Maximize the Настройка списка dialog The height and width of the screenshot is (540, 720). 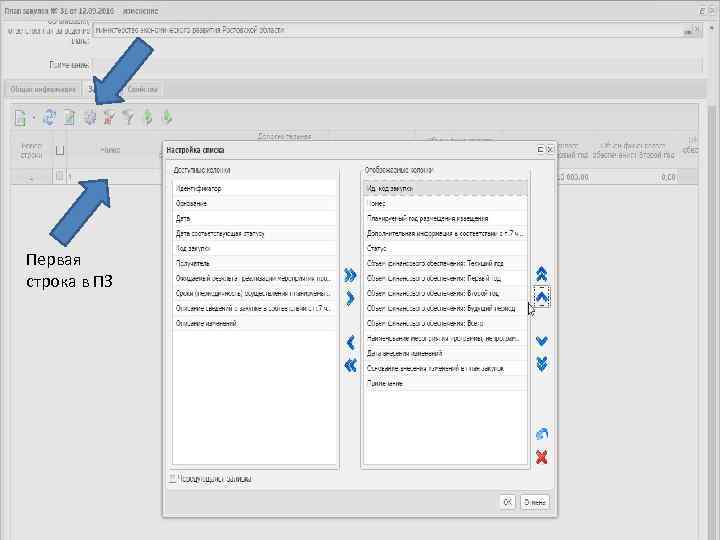coord(540,150)
